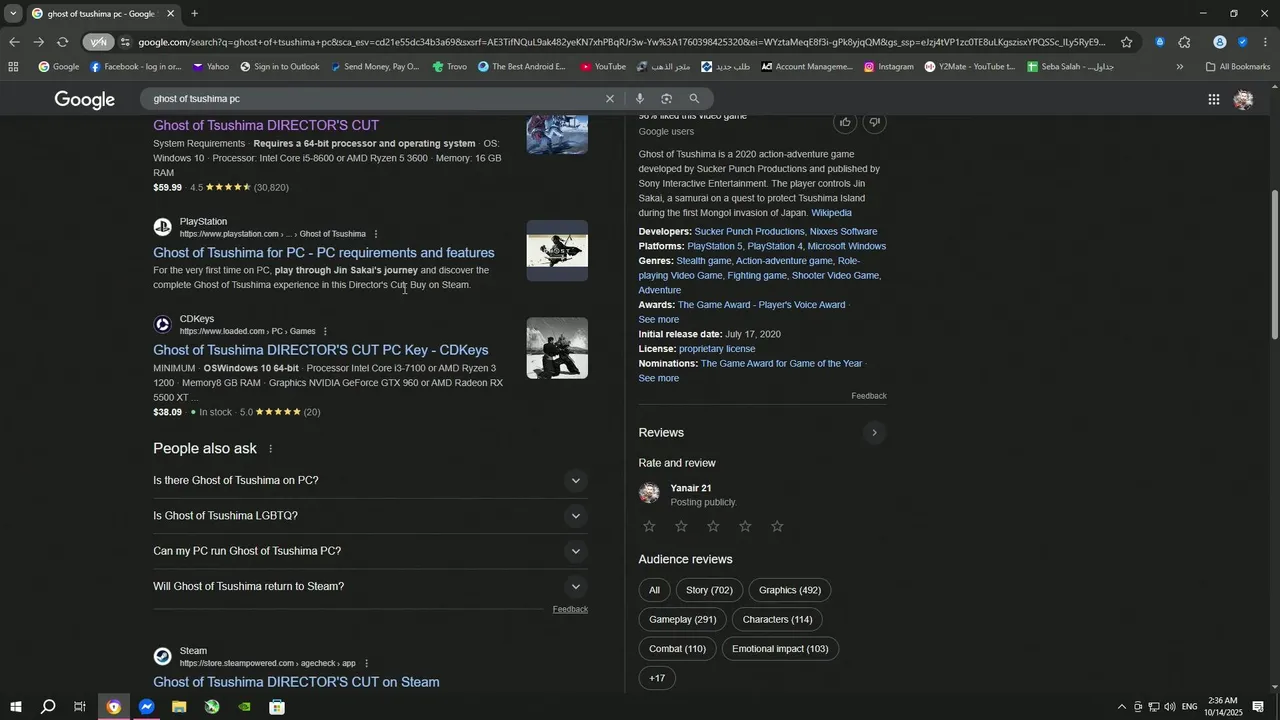This screenshot has height=720, width=1280.
Task: Click the browser forward arrow
Action: click(38, 42)
